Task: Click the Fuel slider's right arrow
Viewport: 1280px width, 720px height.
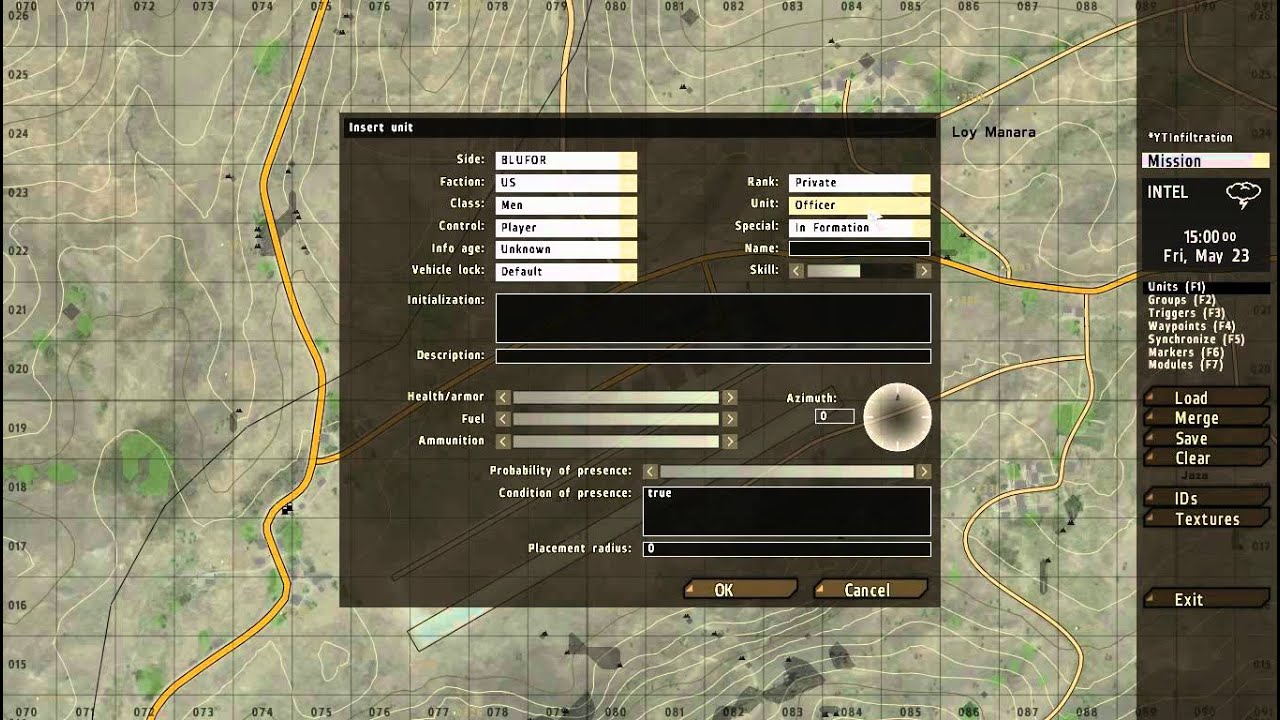Action: [x=730, y=419]
